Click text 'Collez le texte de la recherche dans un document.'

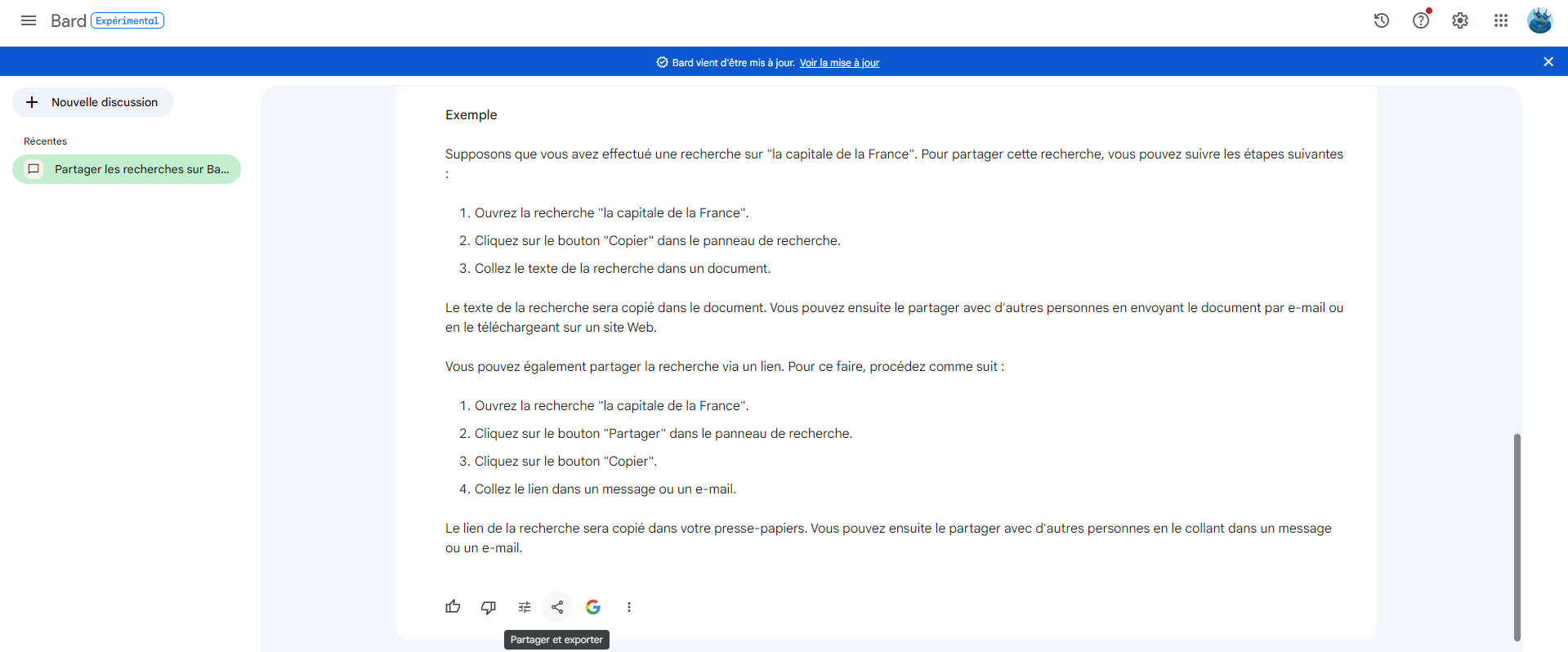[x=623, y=269]
